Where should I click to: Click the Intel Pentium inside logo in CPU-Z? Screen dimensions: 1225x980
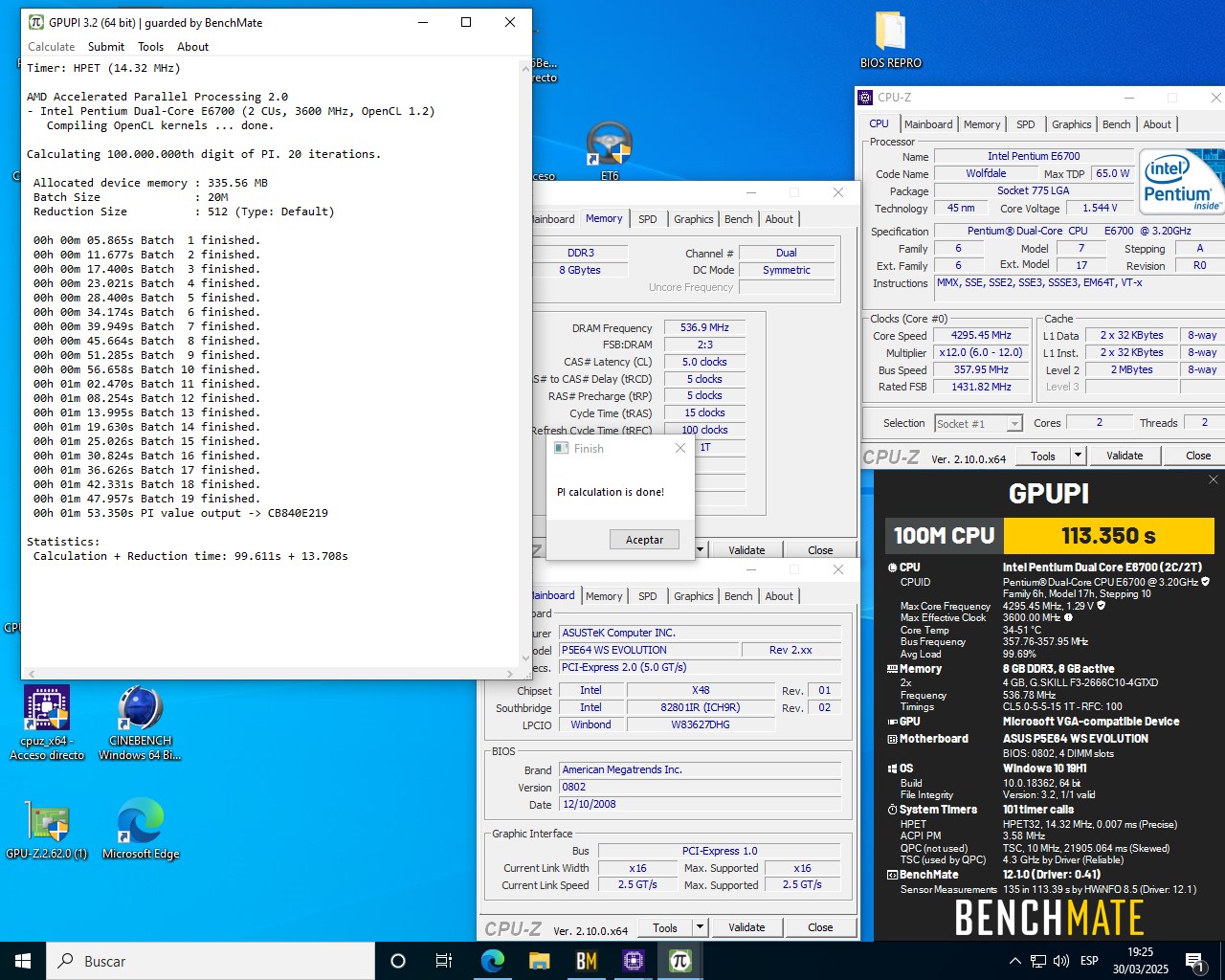coord(1181,184)
